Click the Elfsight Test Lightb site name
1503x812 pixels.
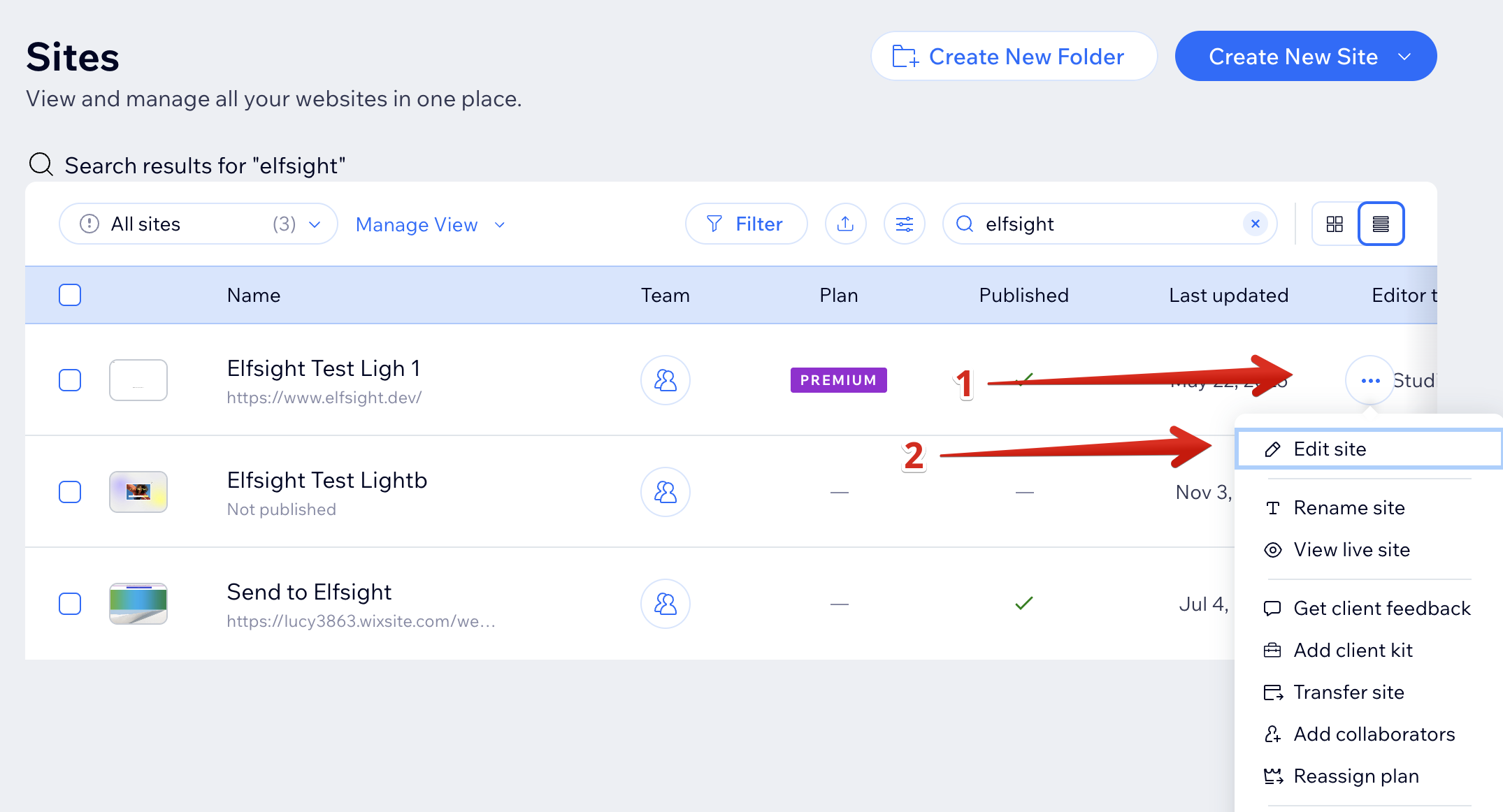point(327,480)
